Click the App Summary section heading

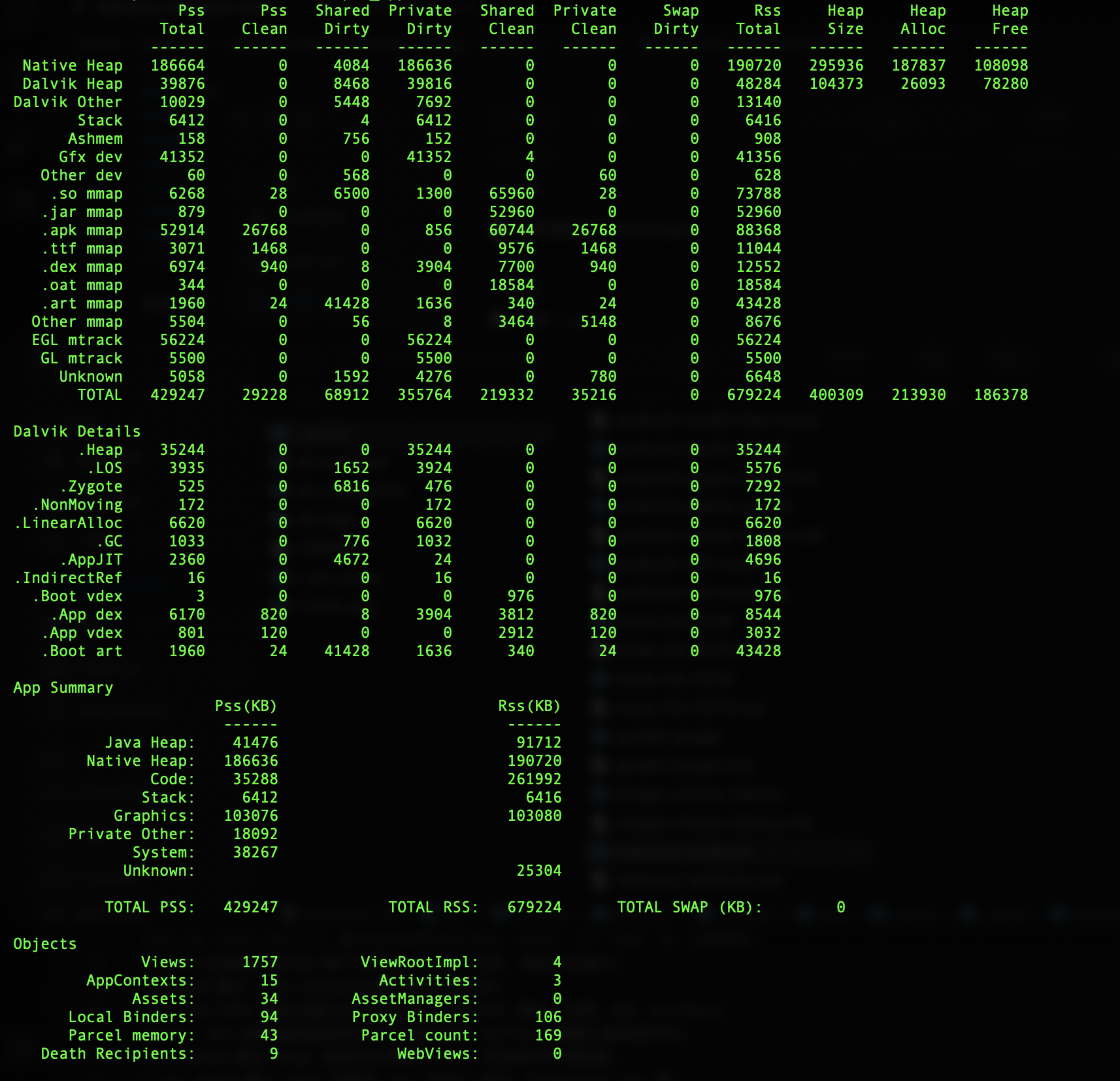pos(63,688)
